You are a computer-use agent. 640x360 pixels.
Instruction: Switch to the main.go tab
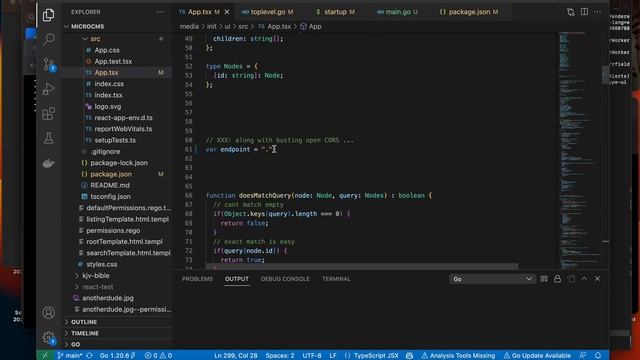(398, 12)
